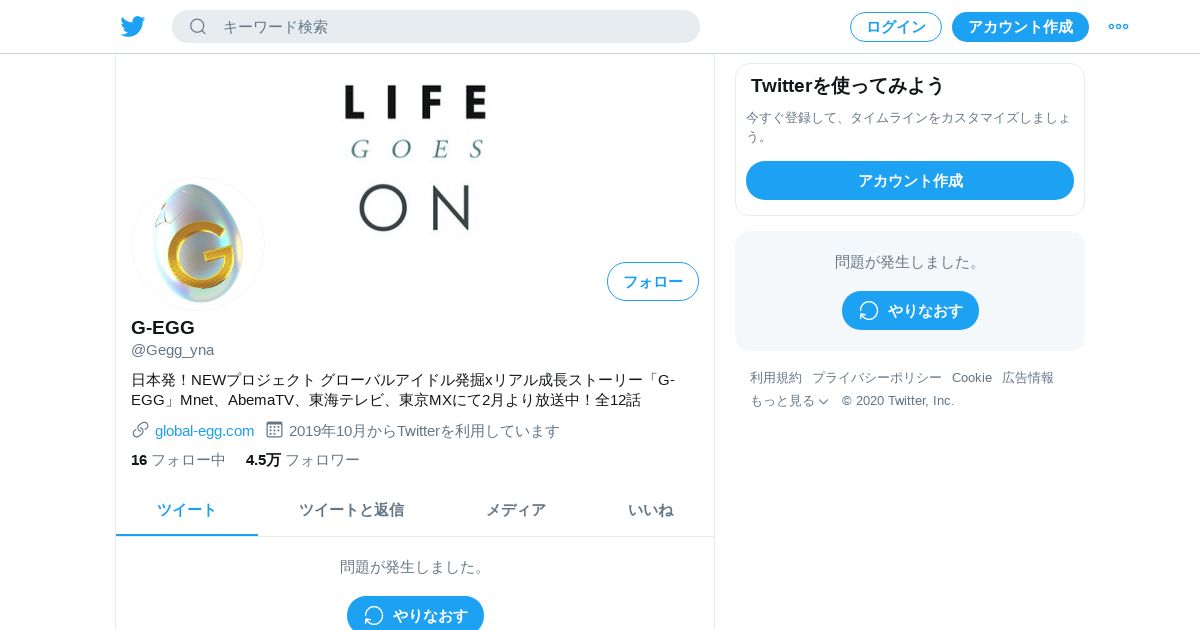The image size is (1200, 630).
Task: Click アカウント作成 in the top bar
Action: point(1020,27)
